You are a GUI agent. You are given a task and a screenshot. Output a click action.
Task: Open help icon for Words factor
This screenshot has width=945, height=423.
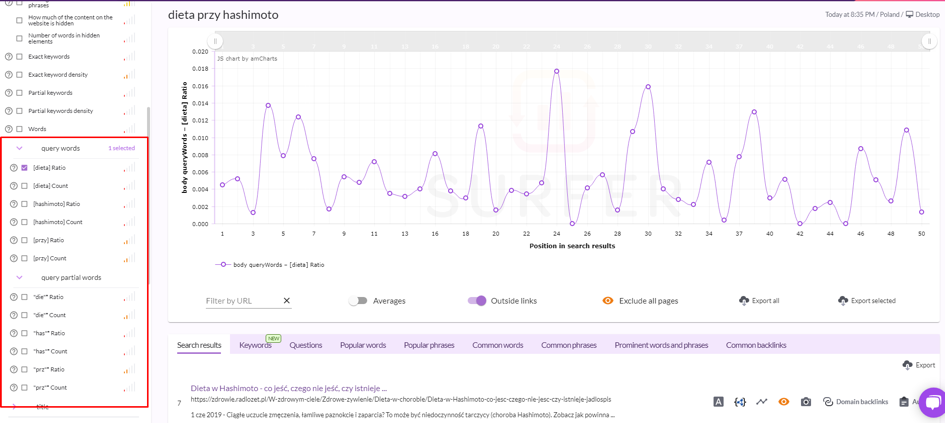pyautogui.click(x=8, y=129)
